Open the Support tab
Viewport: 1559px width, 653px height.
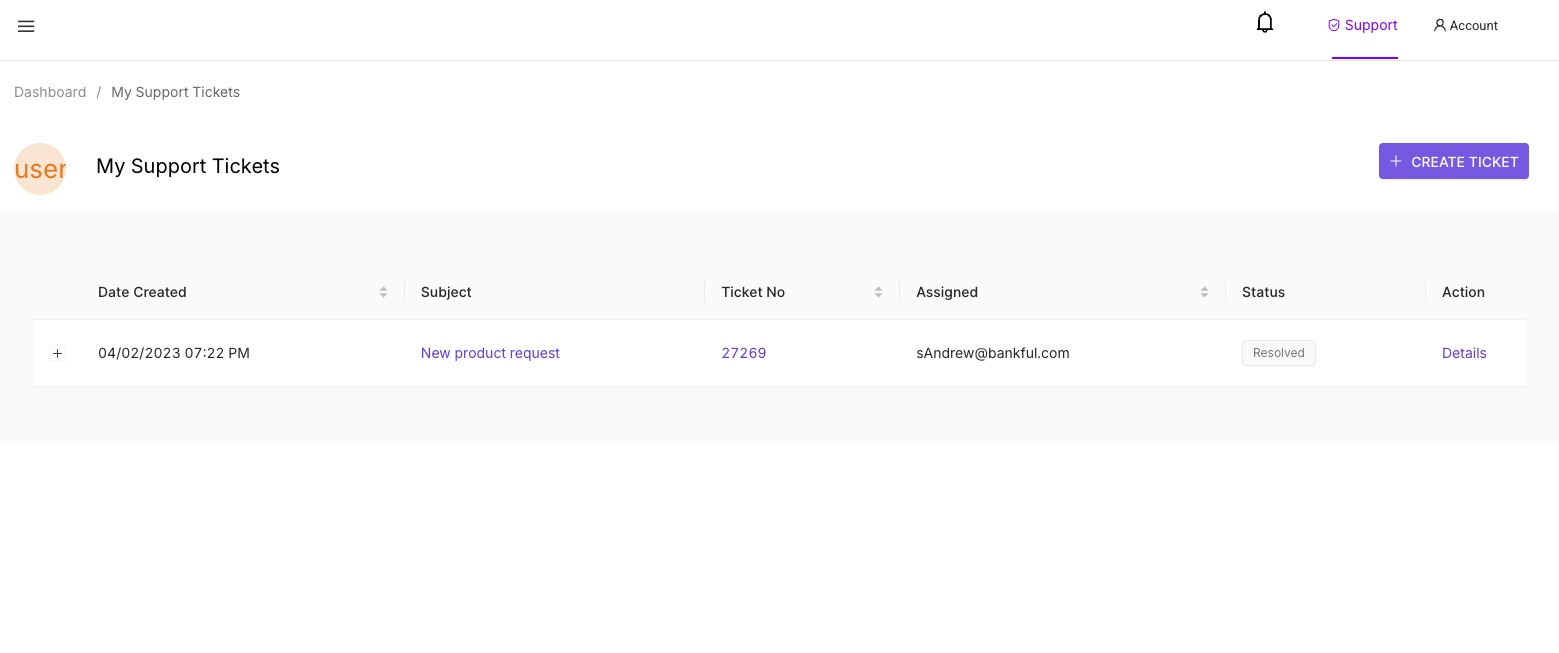[x=1364, y=26]
